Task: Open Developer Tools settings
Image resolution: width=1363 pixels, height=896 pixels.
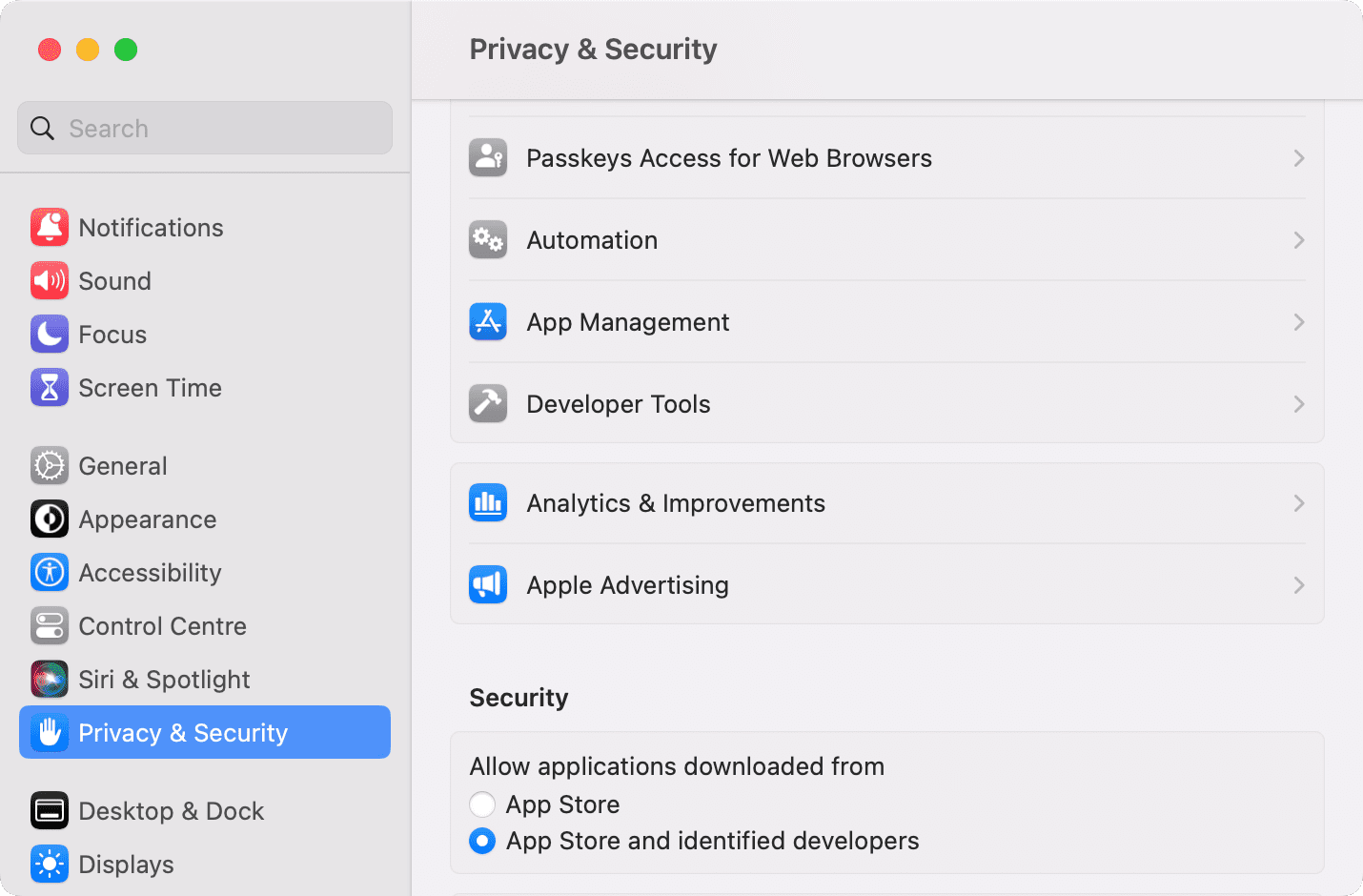Action: (887, 404)
